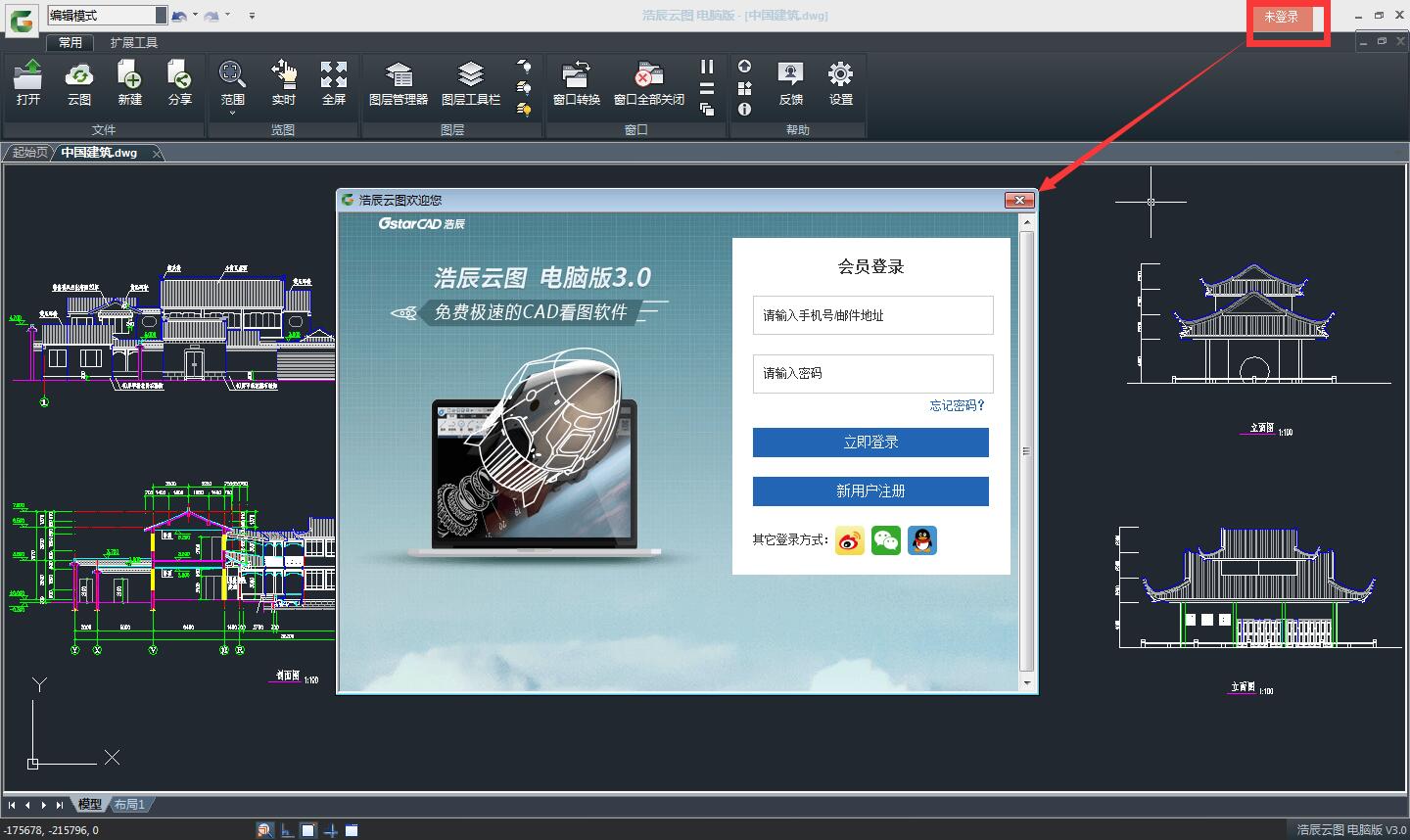1410x840 pixels.
Task: Click the 分享 share icon
Action: 179,86
